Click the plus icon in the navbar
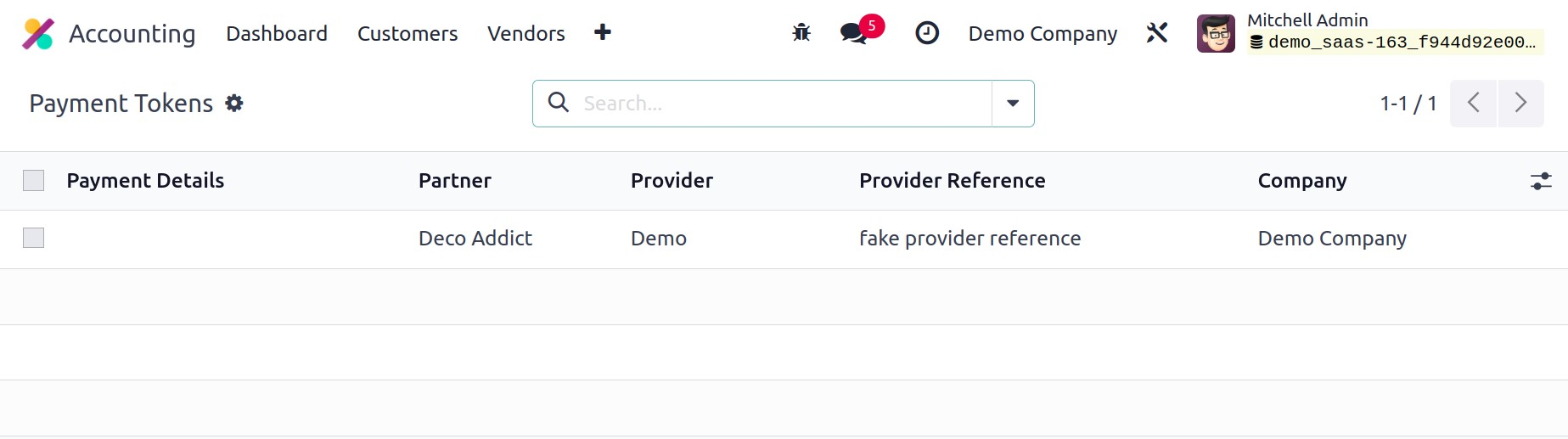This screenshot has height=439, width=1568. coord(603,32)
